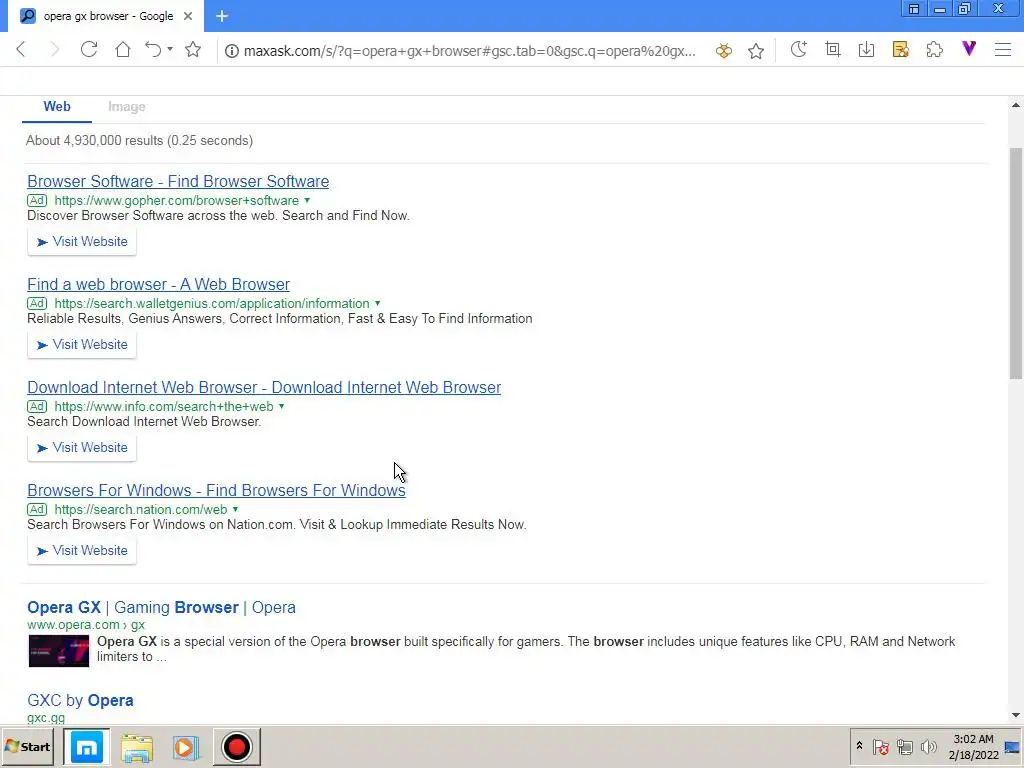Open Download Internet Web Browser link
This screenshot has height=768, width=1024.
[x=264, y=387]
